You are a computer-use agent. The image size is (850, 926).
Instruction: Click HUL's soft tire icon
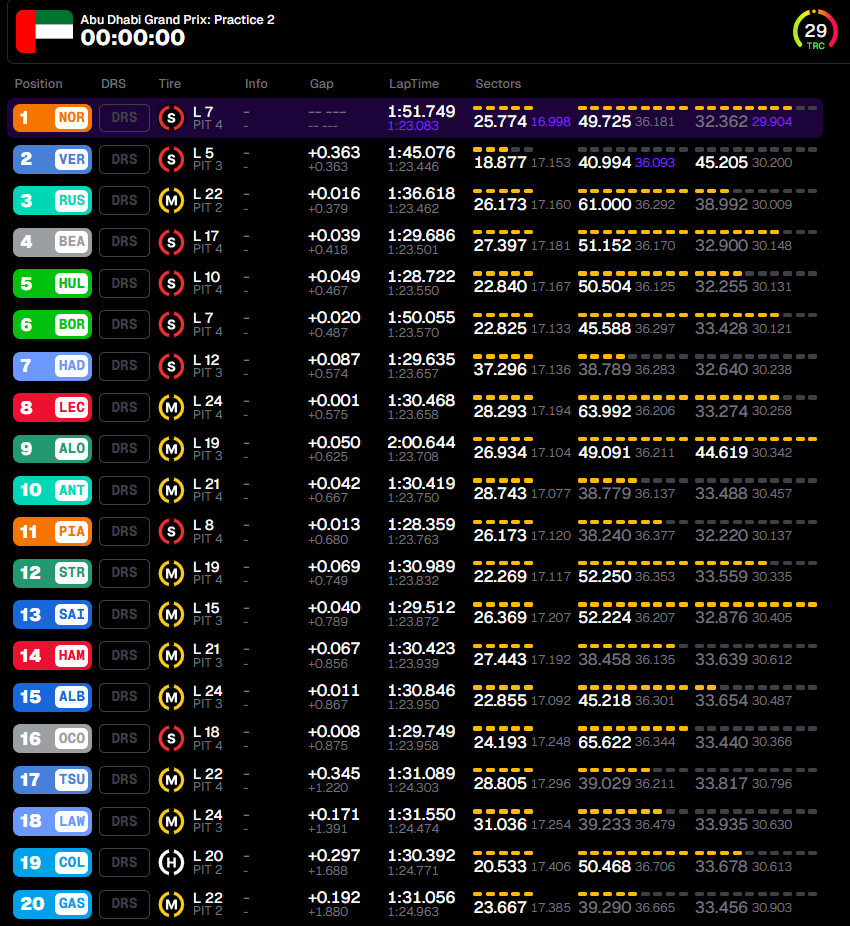coord(171,283)
